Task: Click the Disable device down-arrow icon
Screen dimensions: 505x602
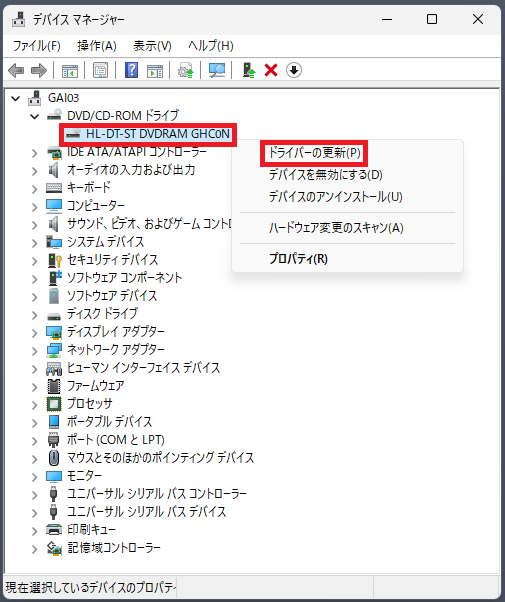Action: 294,71
